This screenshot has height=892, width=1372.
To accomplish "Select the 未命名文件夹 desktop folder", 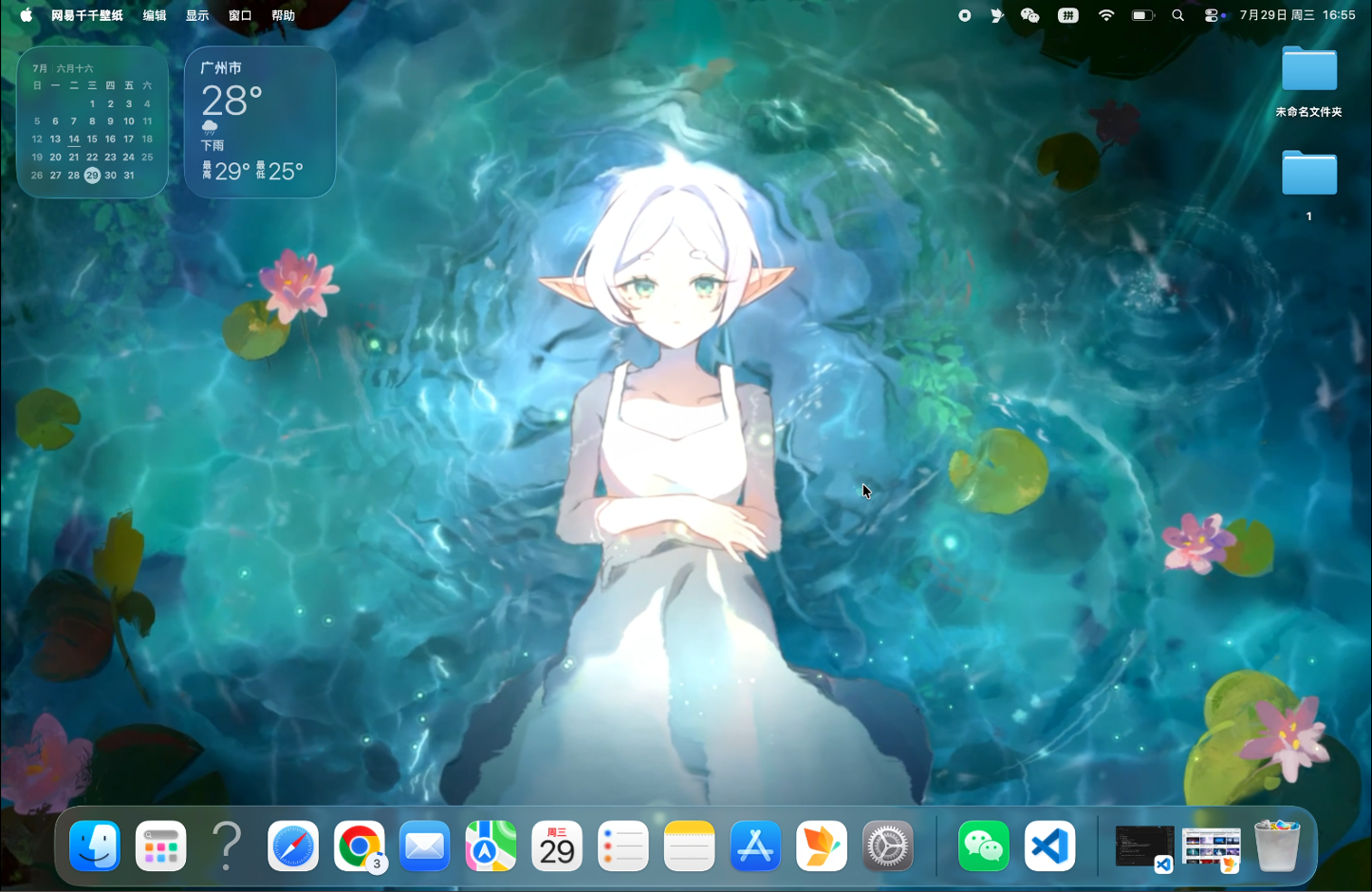I will pos(1309,83).
